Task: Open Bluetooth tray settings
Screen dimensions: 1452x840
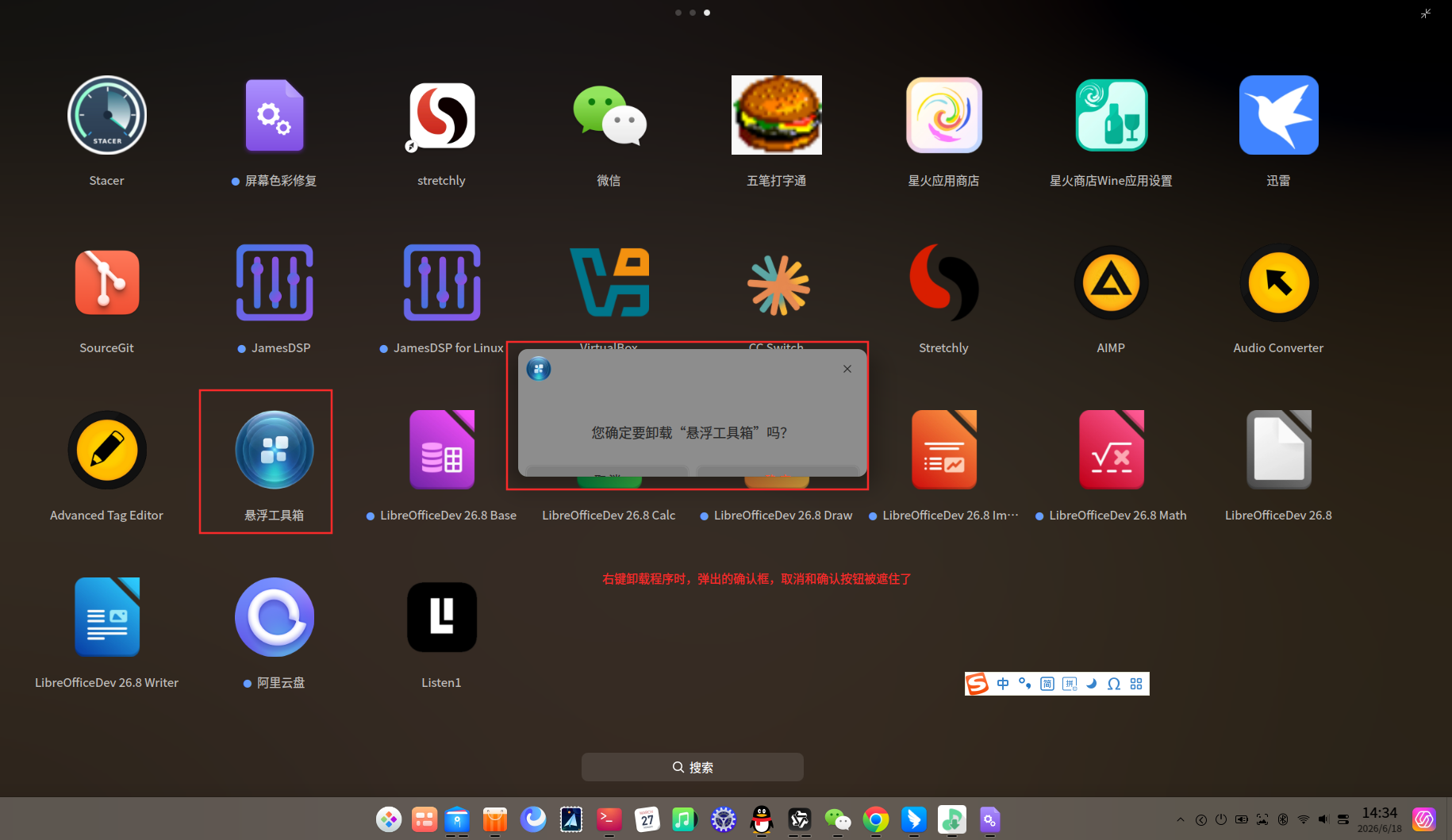Action: [x=1283, y=819]
